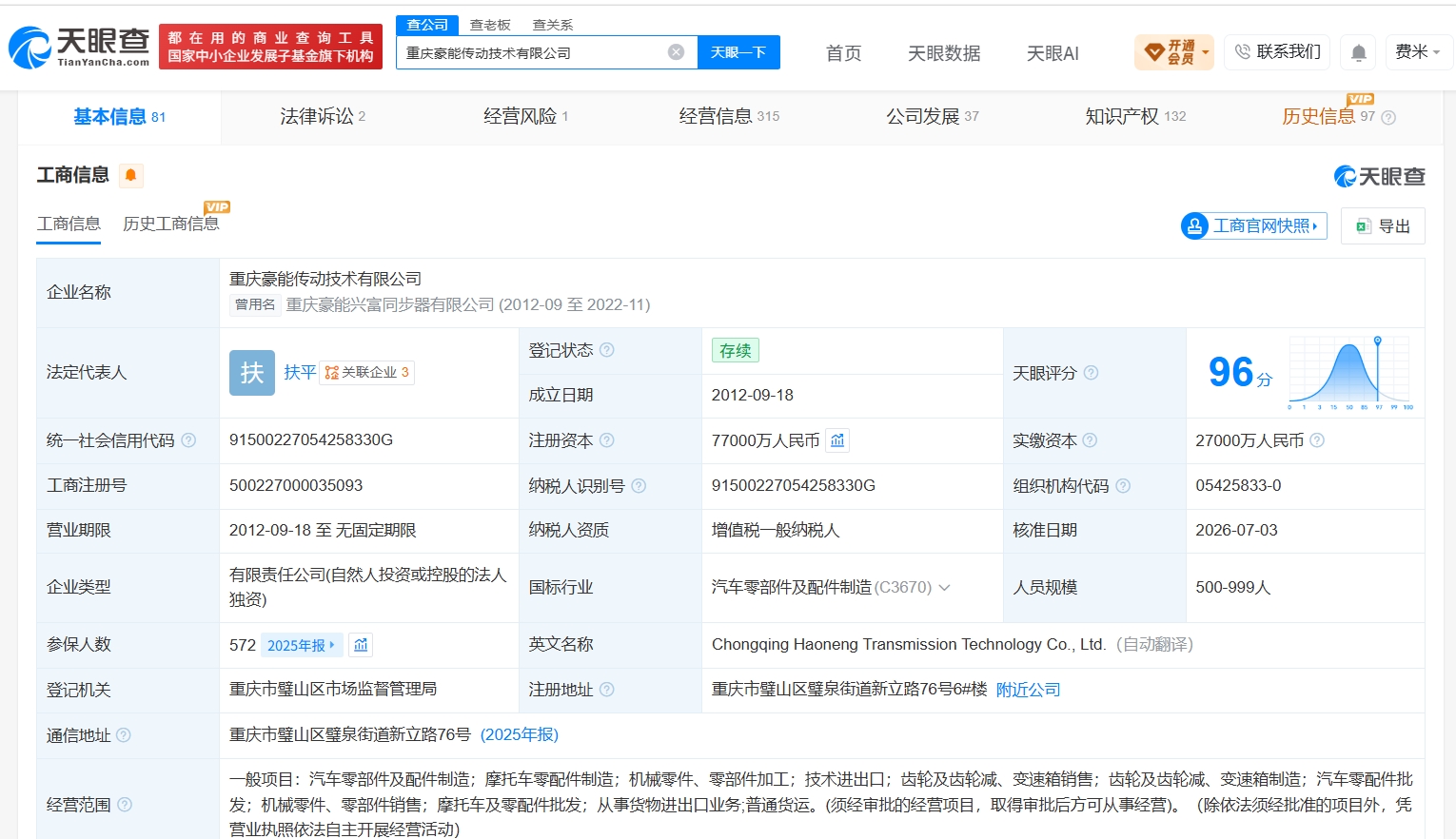Click the 天眼一下 search button

pyautogui.click(x=738, y=52)
